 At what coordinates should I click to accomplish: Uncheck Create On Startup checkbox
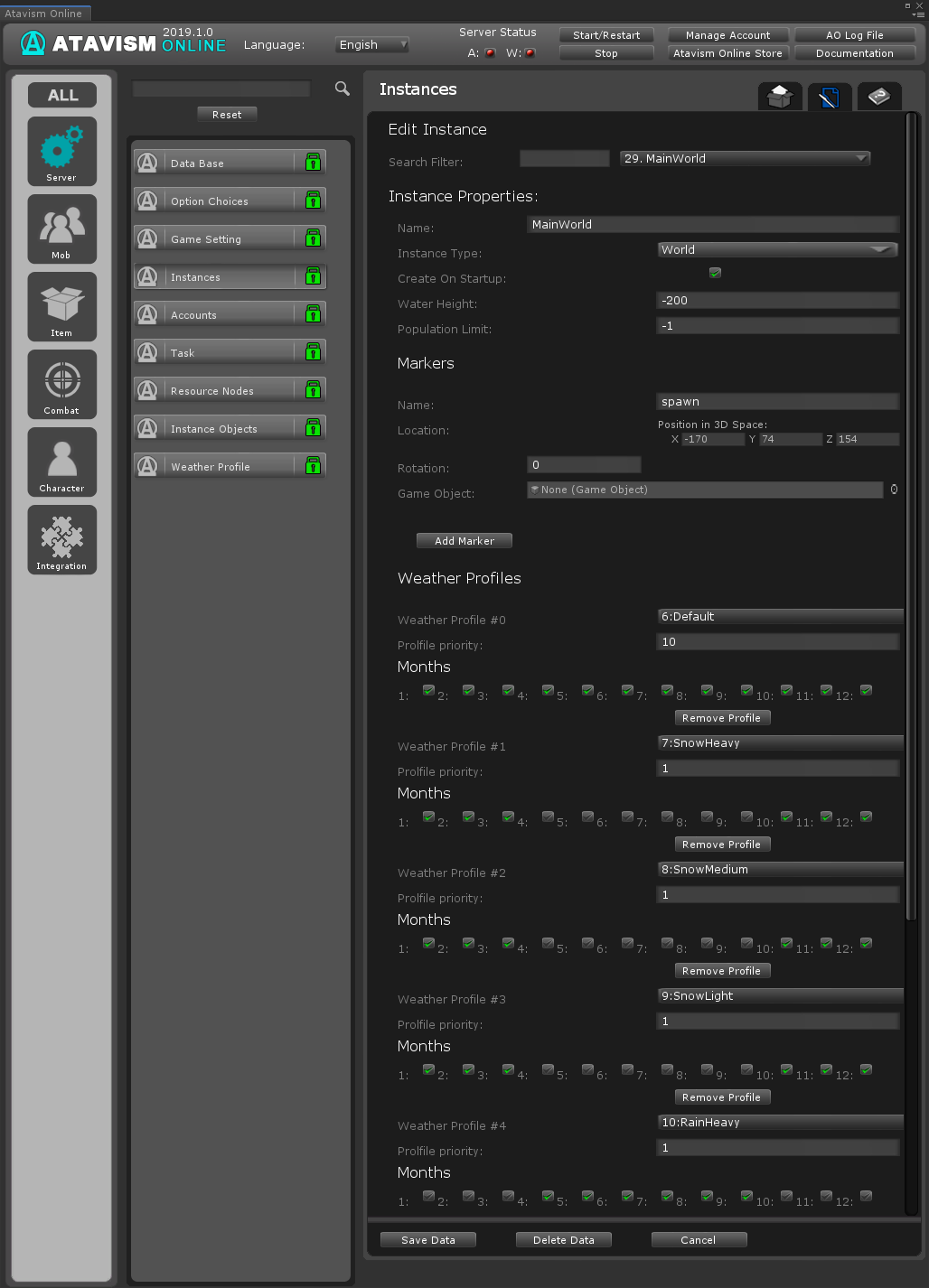pos(715,273)
